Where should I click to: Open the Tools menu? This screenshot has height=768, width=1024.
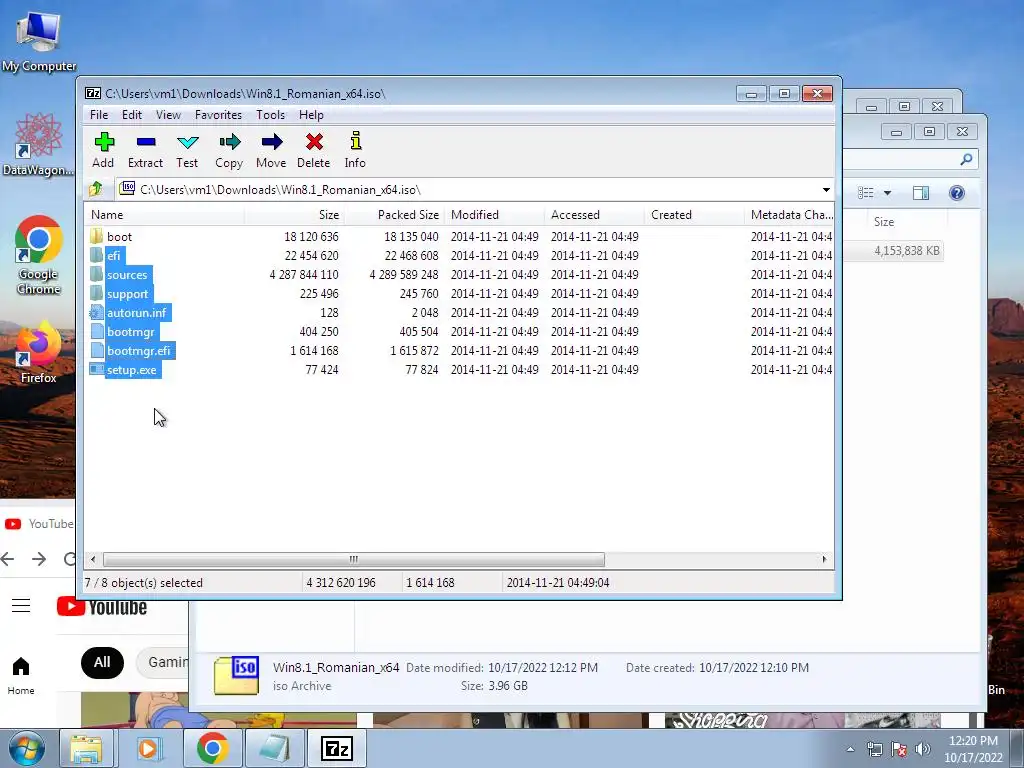pyautogui.click(x=270, y=115)
